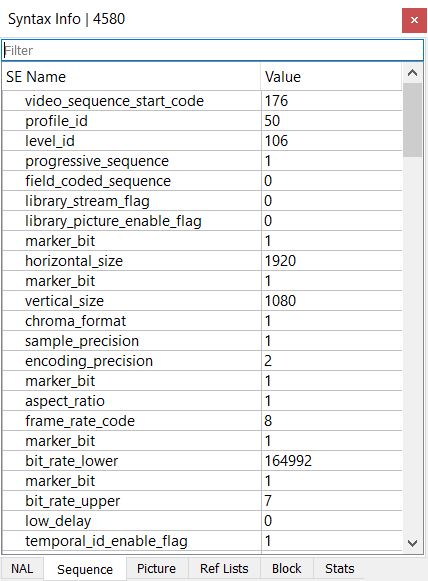This screenshot has width=428, height=581.
Task: Click the scrollbar up arrow
Action: tap(412, 73)
